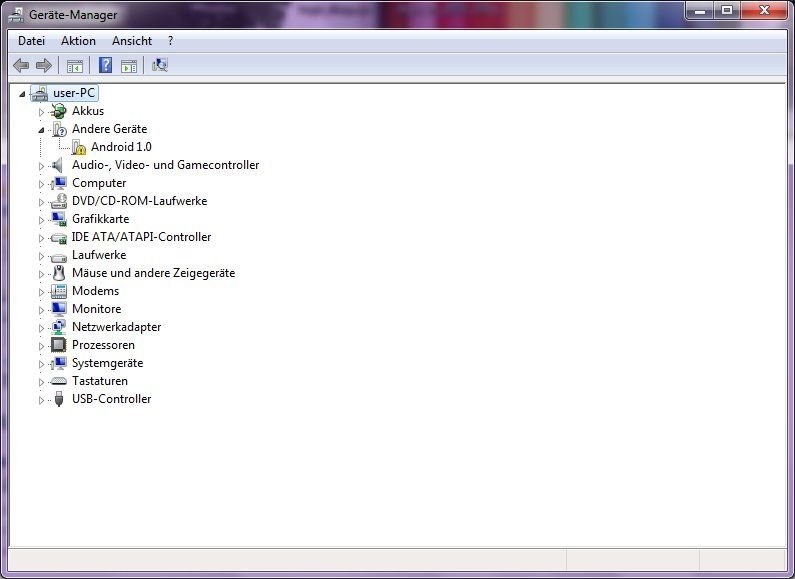Select the Prozessoren label
795x579 pixels.
tap(103, 345)
